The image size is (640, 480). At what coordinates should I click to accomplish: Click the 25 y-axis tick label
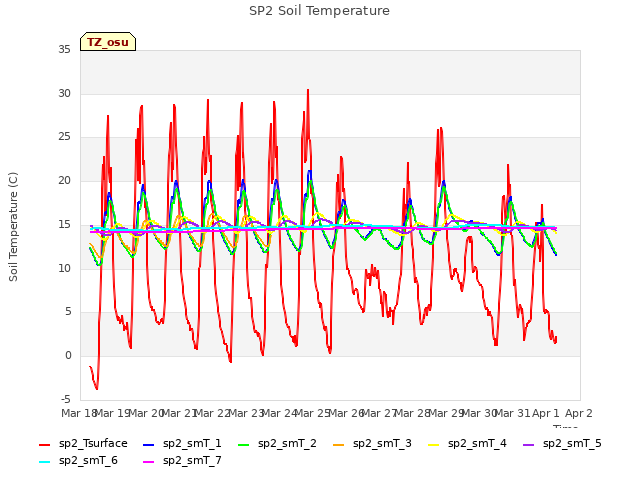[64, 137]
